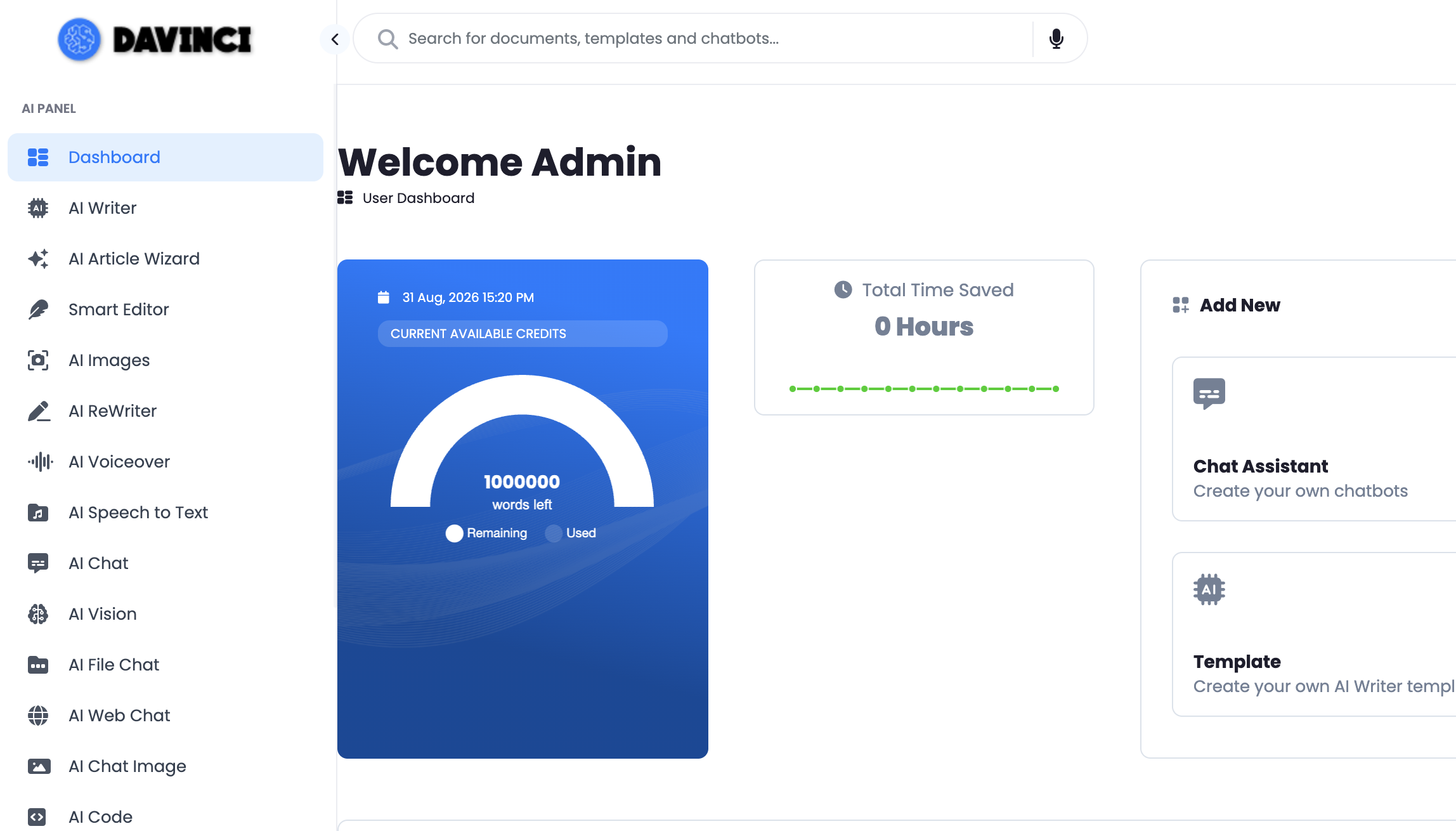The height and width of the screenshot is (831, 1456).
Task: Open the AI Images menu item
Action: (166, 360)
